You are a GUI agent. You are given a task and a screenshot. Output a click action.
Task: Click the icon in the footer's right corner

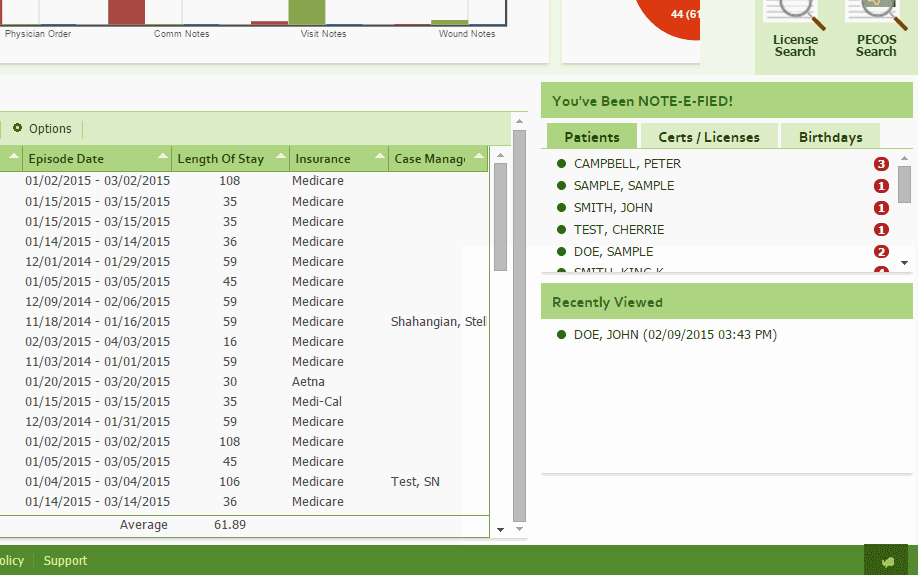pyautogui.click(x=885, y=561)
